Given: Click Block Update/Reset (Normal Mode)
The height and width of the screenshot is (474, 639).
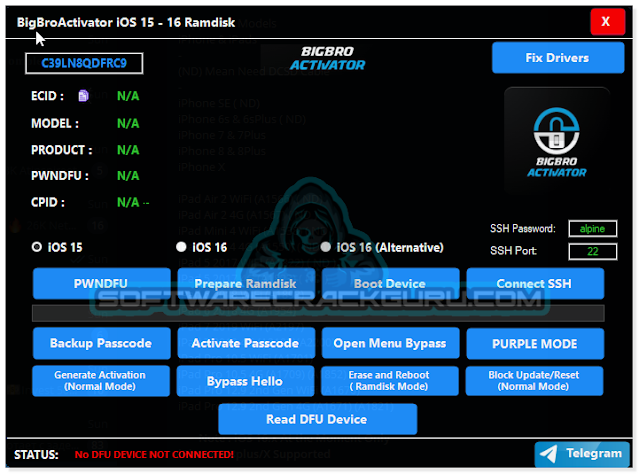Looking at the screenshot, I should coord(534,381).
